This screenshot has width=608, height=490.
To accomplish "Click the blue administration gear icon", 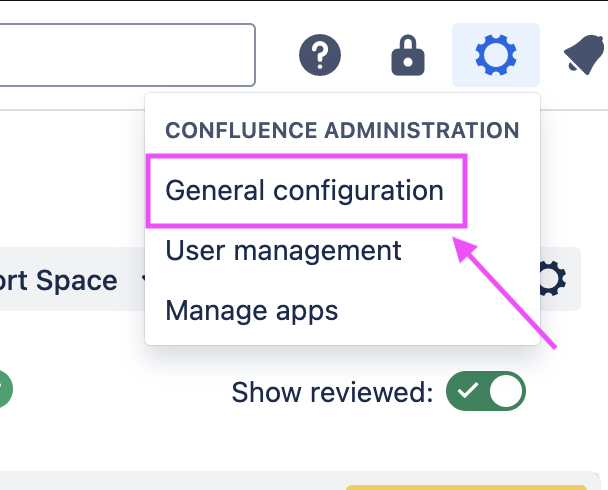I will click(495, 55).
